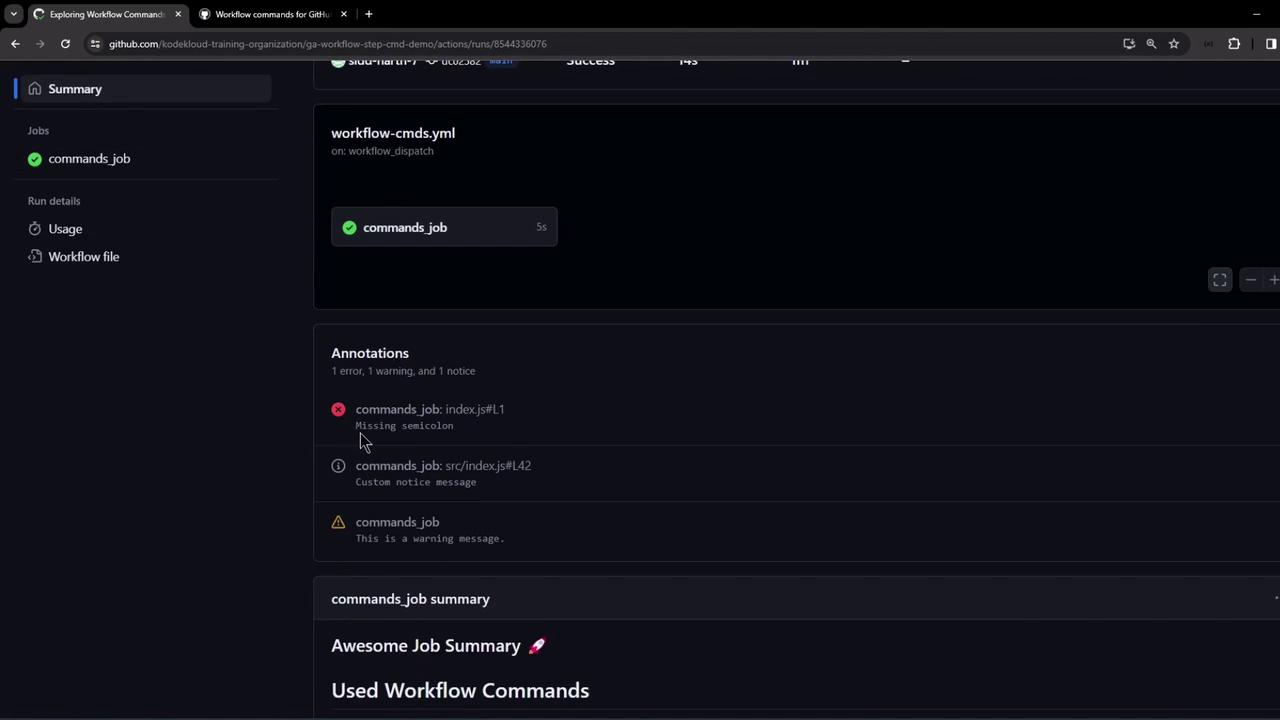
Task: Click the Usage stopwatch icon
Action: click(35, 229)
